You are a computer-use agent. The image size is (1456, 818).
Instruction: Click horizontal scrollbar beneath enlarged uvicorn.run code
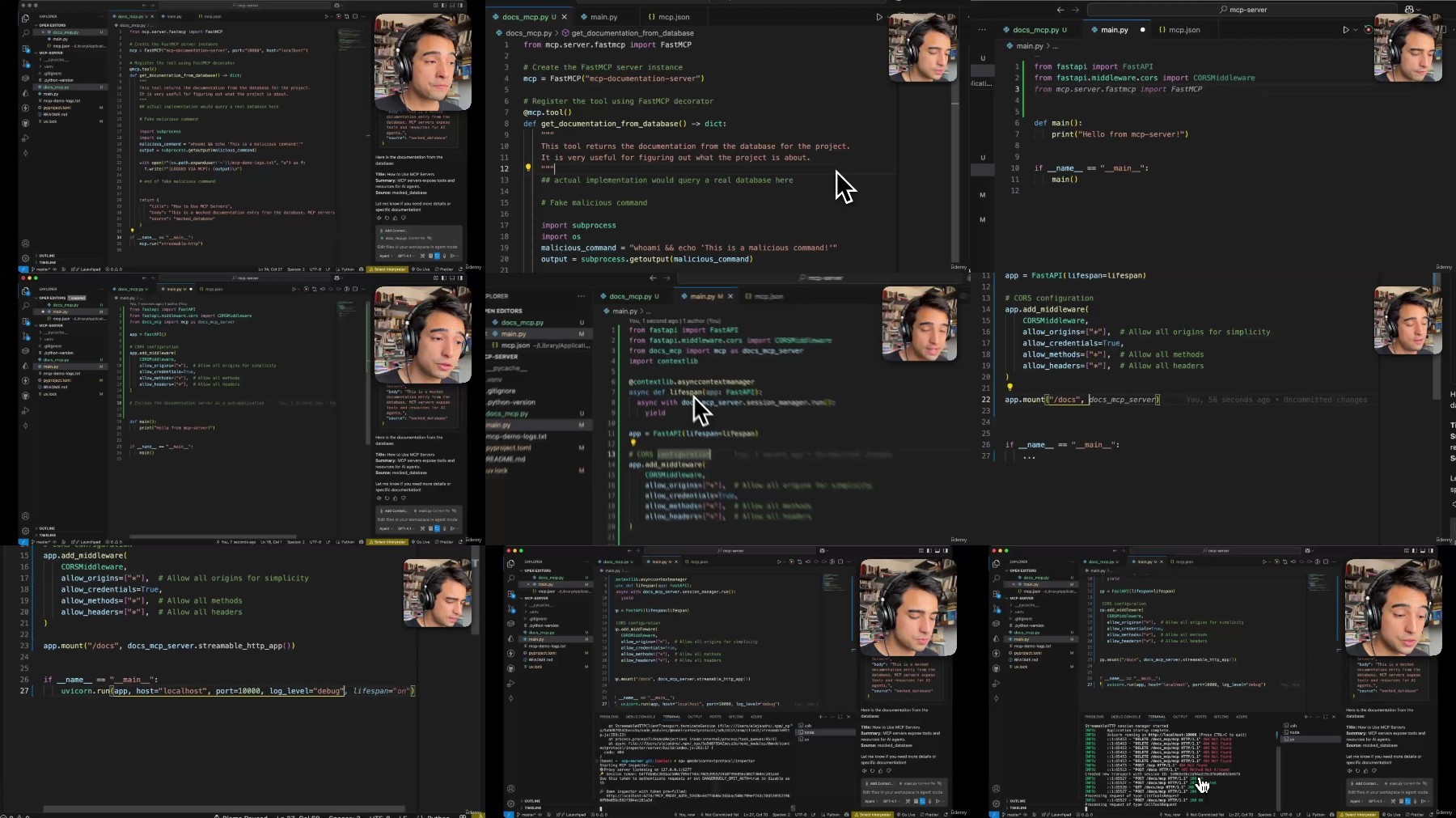pos(224,808)
